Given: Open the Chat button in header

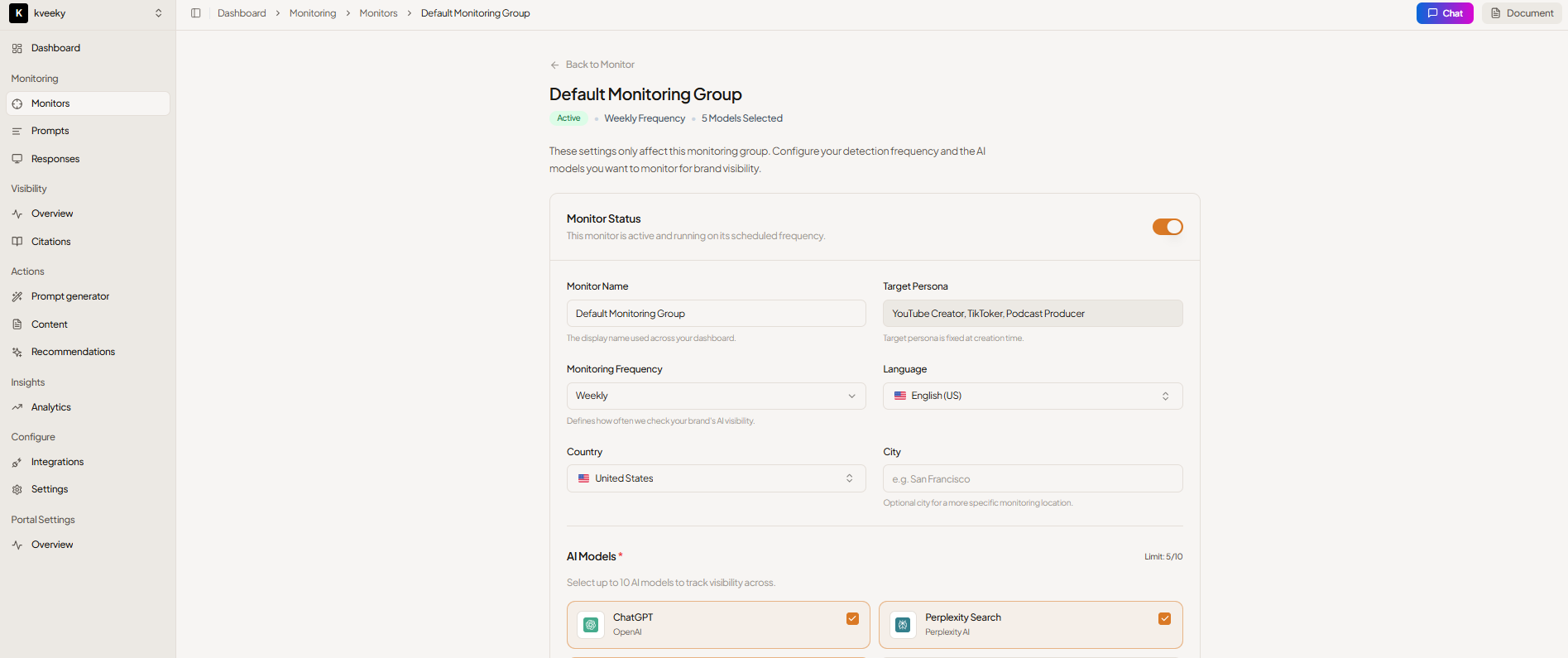Looking at the screenshot, I should point(1444,13).
